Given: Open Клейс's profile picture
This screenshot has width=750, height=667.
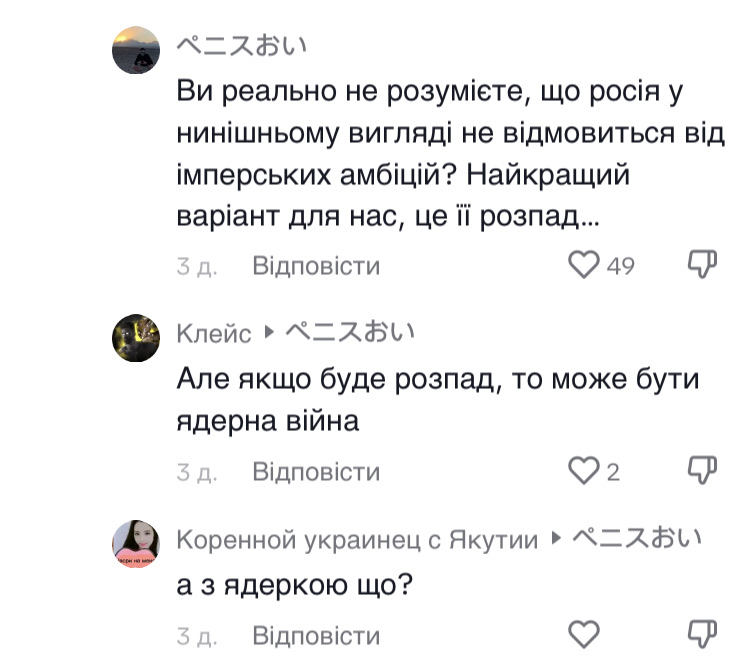Looking at the screenshot, I should pyautogui.click(x=136, y=336).
